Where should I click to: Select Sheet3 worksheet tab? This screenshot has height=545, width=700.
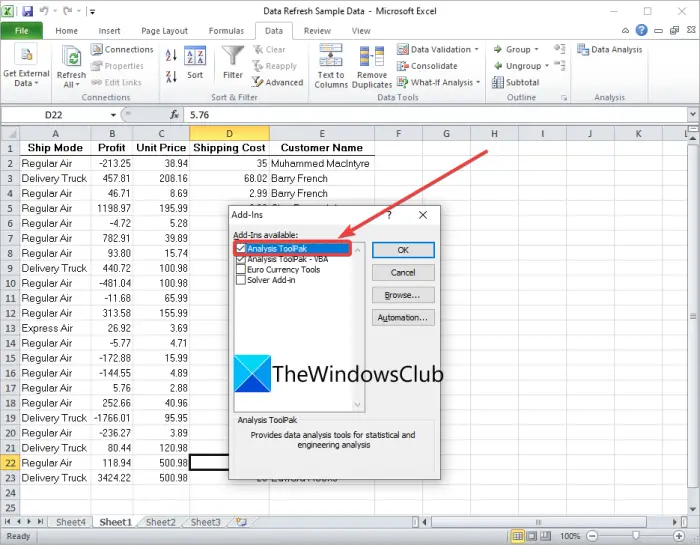coord(205,522)
